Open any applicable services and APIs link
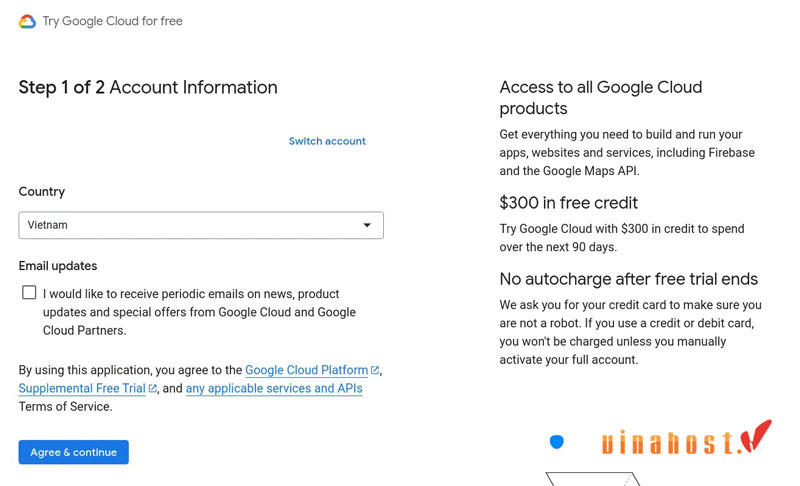Image resolution: width=800 pixels, height=486 pixels. tap(274, 388)
